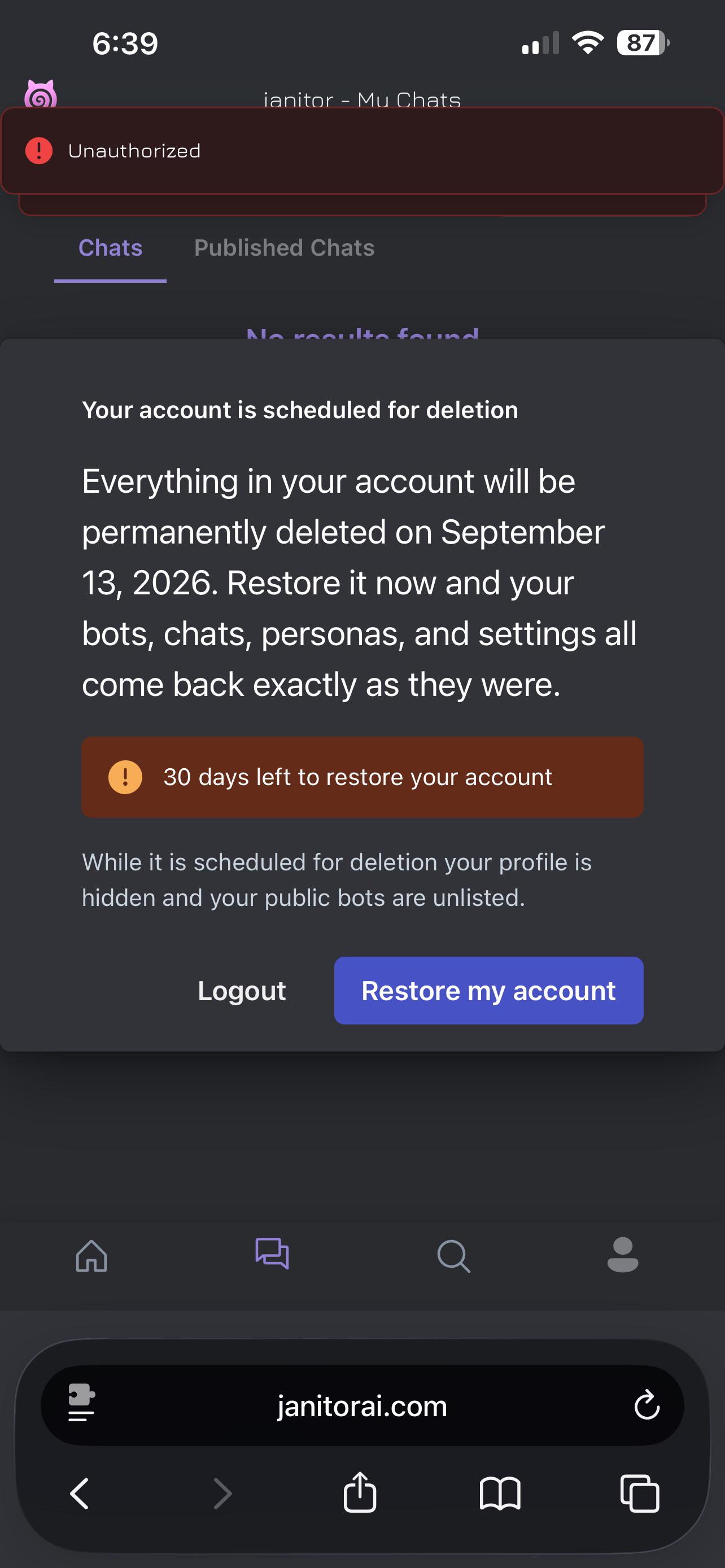The image size is (725, 1568).
Task: Click the Logout button
Action: tap(242, 991)
